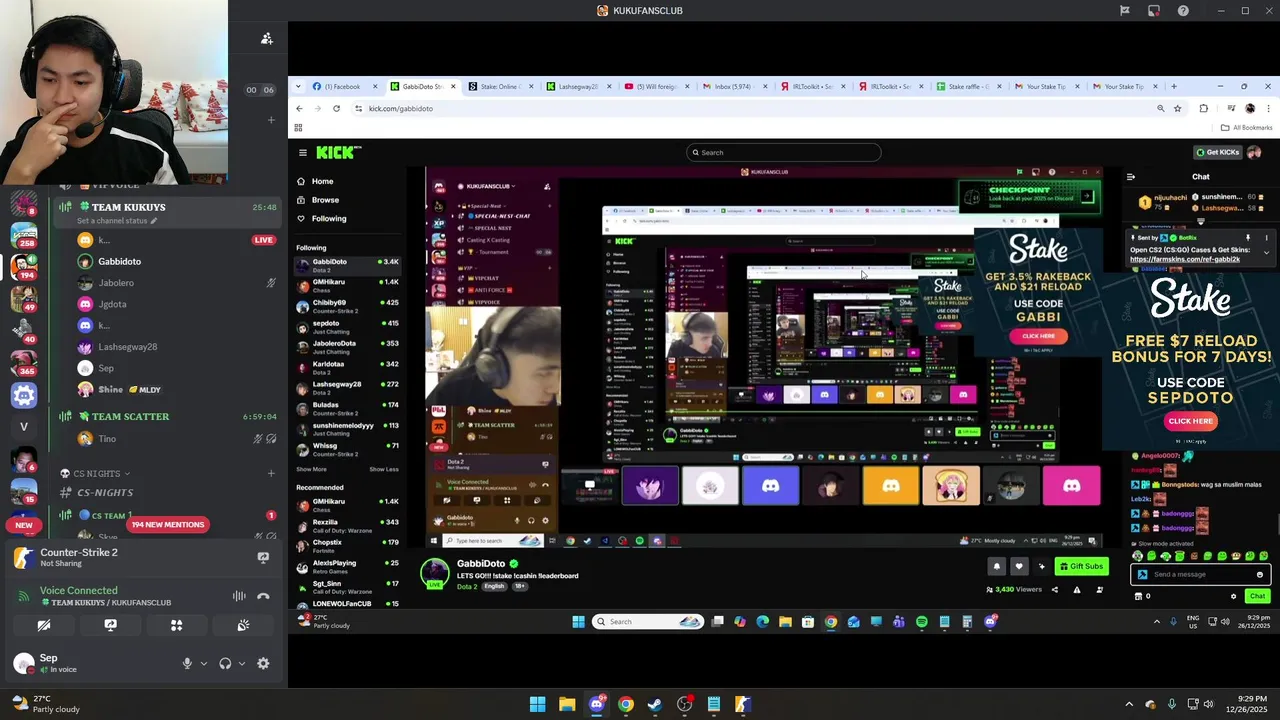Open chat settings gear in Kick
Screen dimensions: 1280x720
(1233, 596)
